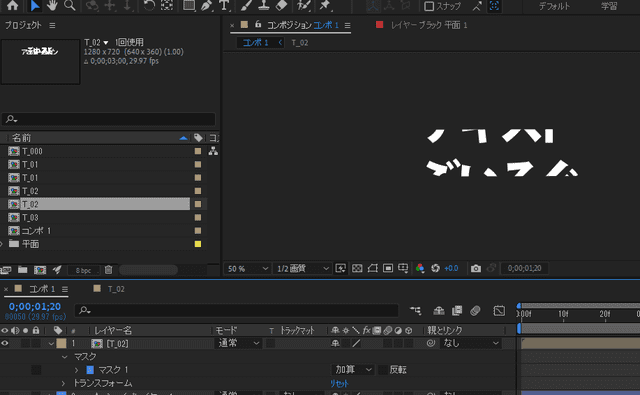640x395 pixels.
Task: Switch to the Learn workspace
Action: 609,6
